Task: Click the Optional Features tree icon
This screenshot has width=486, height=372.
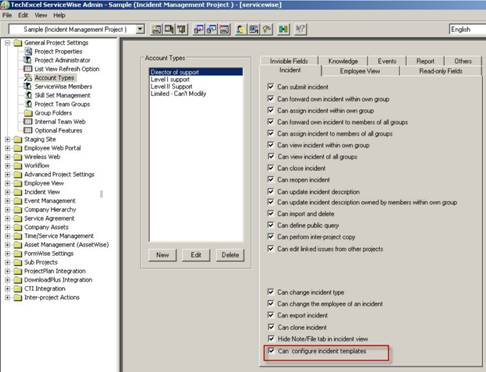Action: coord(28,130)
